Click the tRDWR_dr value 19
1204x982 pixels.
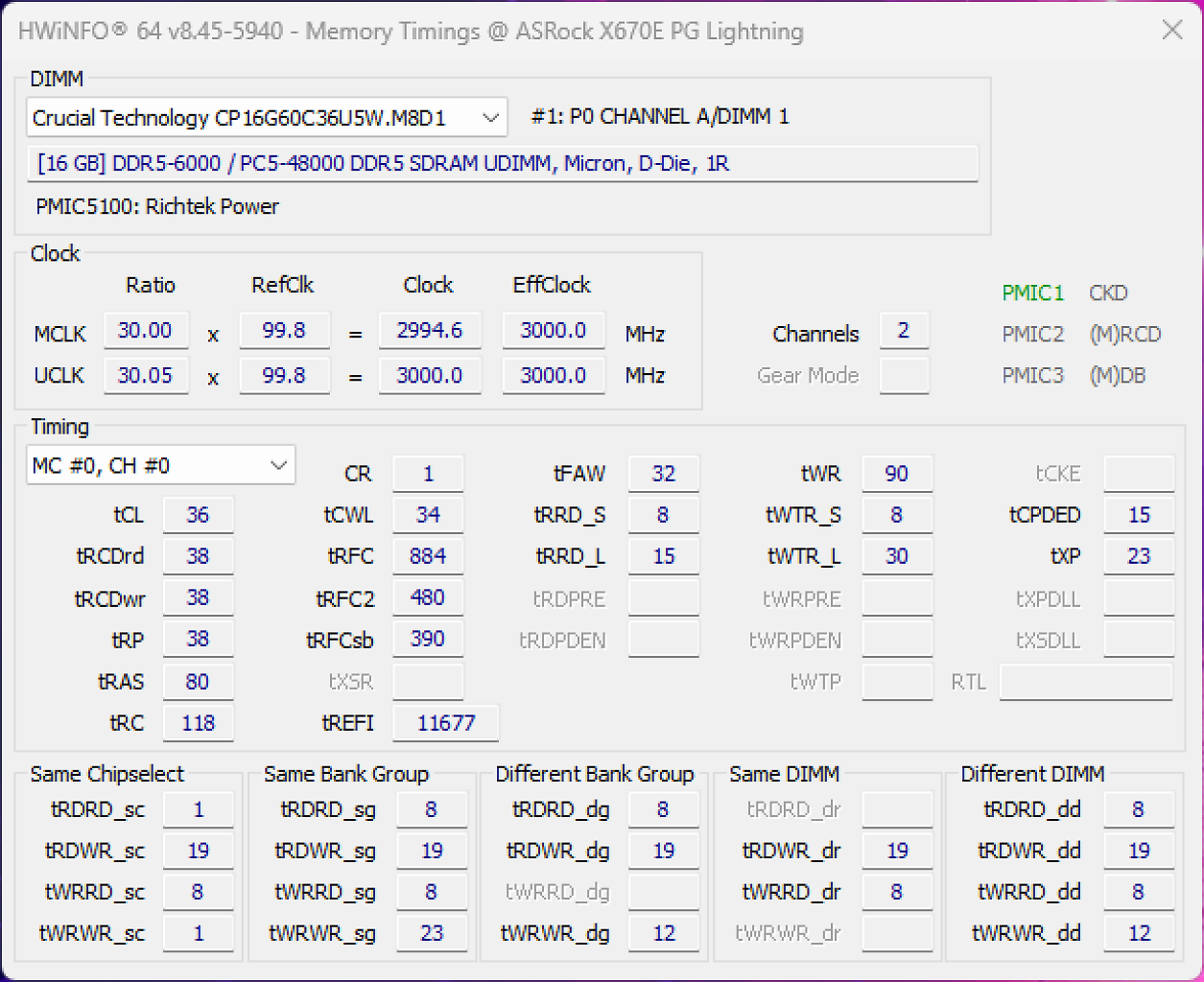[x=897, y=851]
